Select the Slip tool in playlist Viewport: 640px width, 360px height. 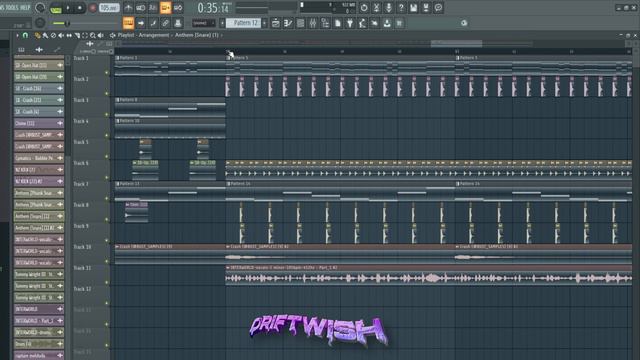tap(69, 36)
